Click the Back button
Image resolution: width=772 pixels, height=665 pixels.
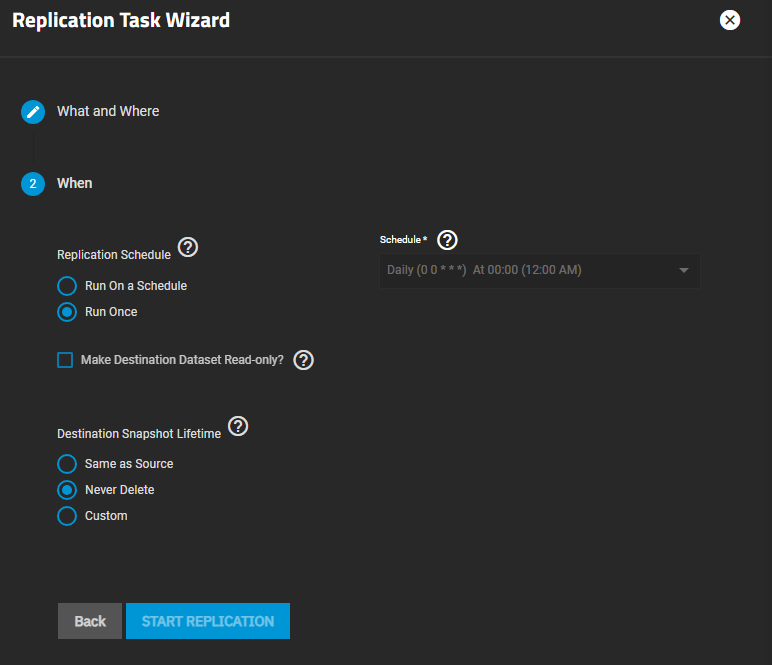pyautogui.click(x=90, y=621)
